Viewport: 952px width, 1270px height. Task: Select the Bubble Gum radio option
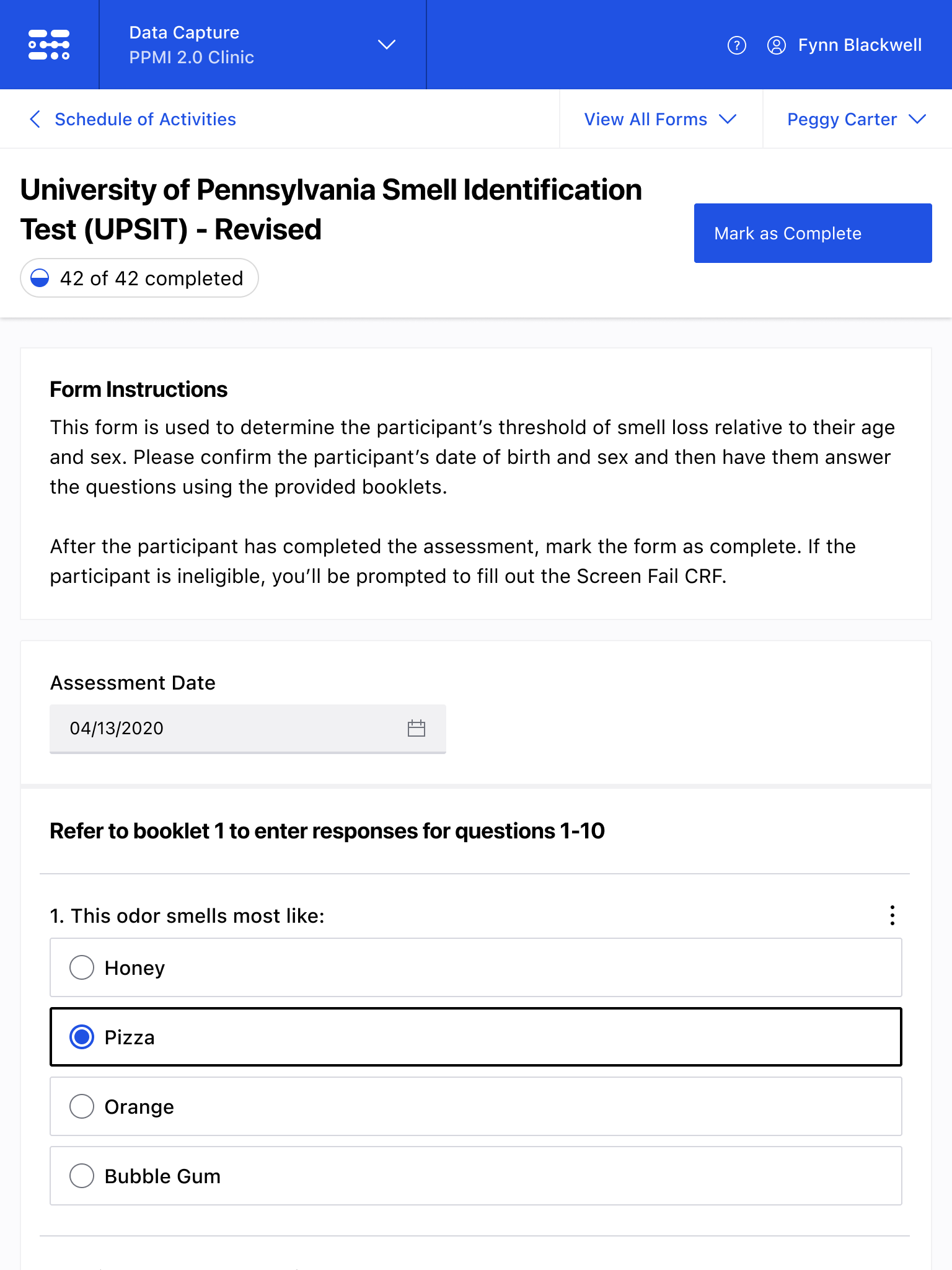point(476,1176)
